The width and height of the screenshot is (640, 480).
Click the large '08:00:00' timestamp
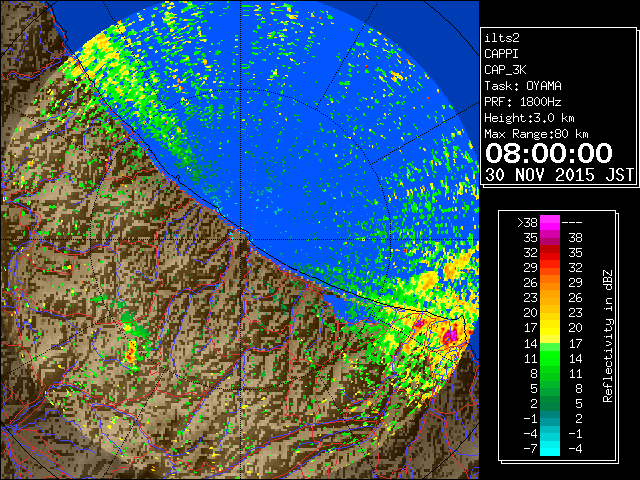(549, 153)
